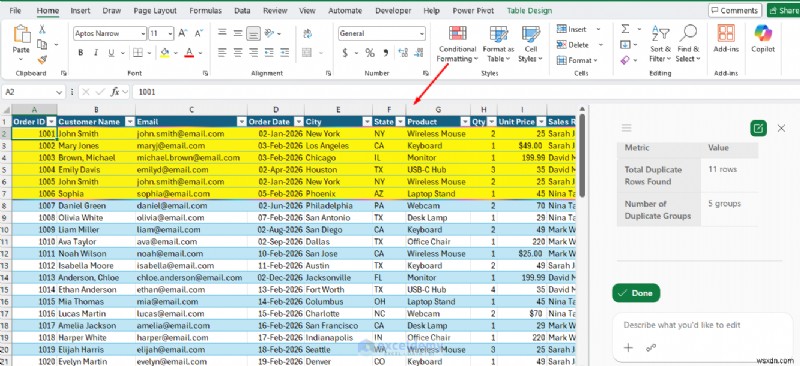Open the hamburger menu in side pane
The image size is (800, 366).
click(627, 128)
